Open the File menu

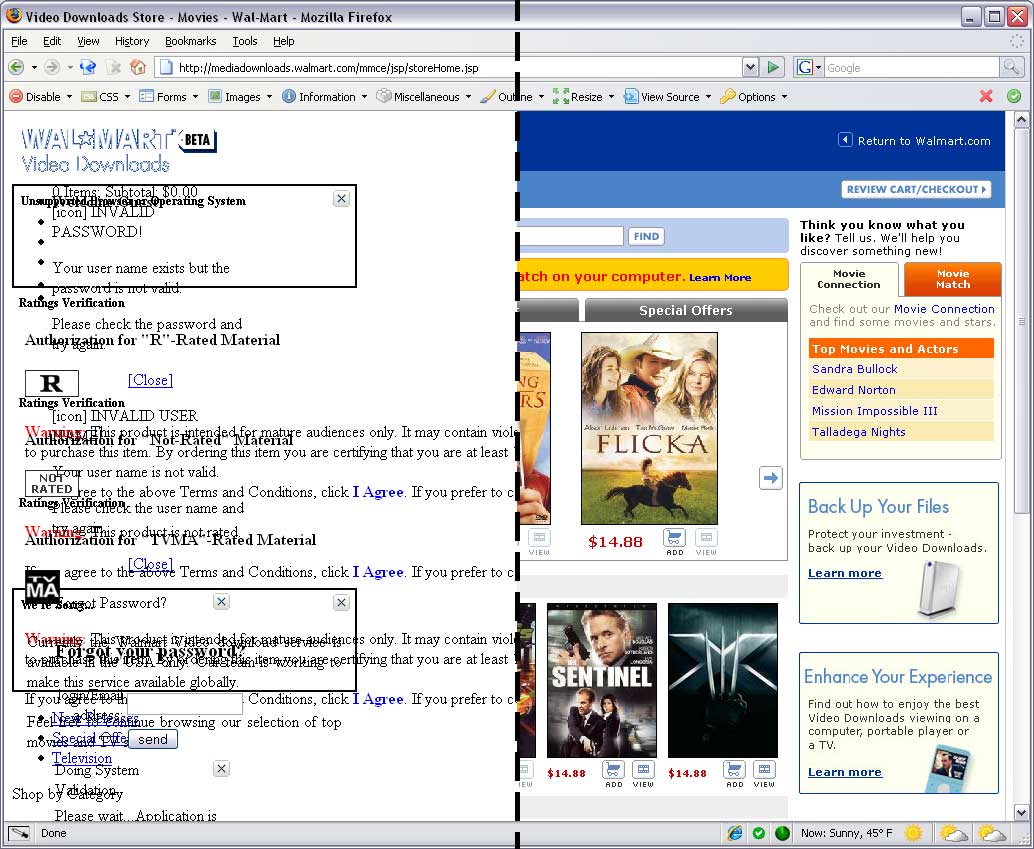19,41
